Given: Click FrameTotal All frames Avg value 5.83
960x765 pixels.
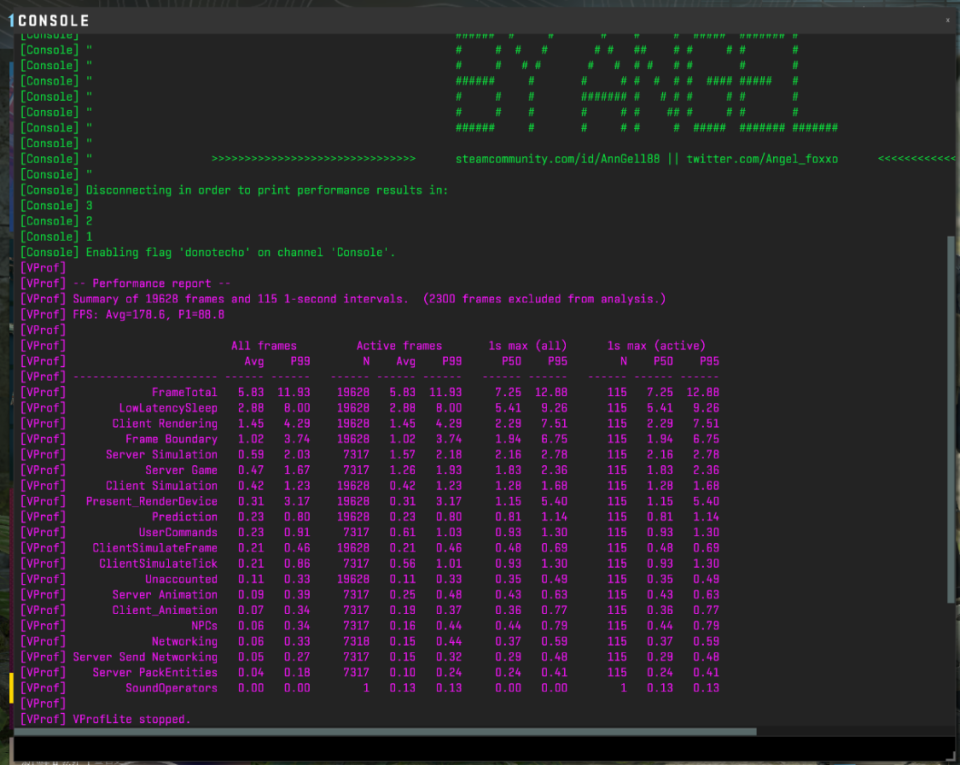Looking at the screenshot, I should 250,392.
